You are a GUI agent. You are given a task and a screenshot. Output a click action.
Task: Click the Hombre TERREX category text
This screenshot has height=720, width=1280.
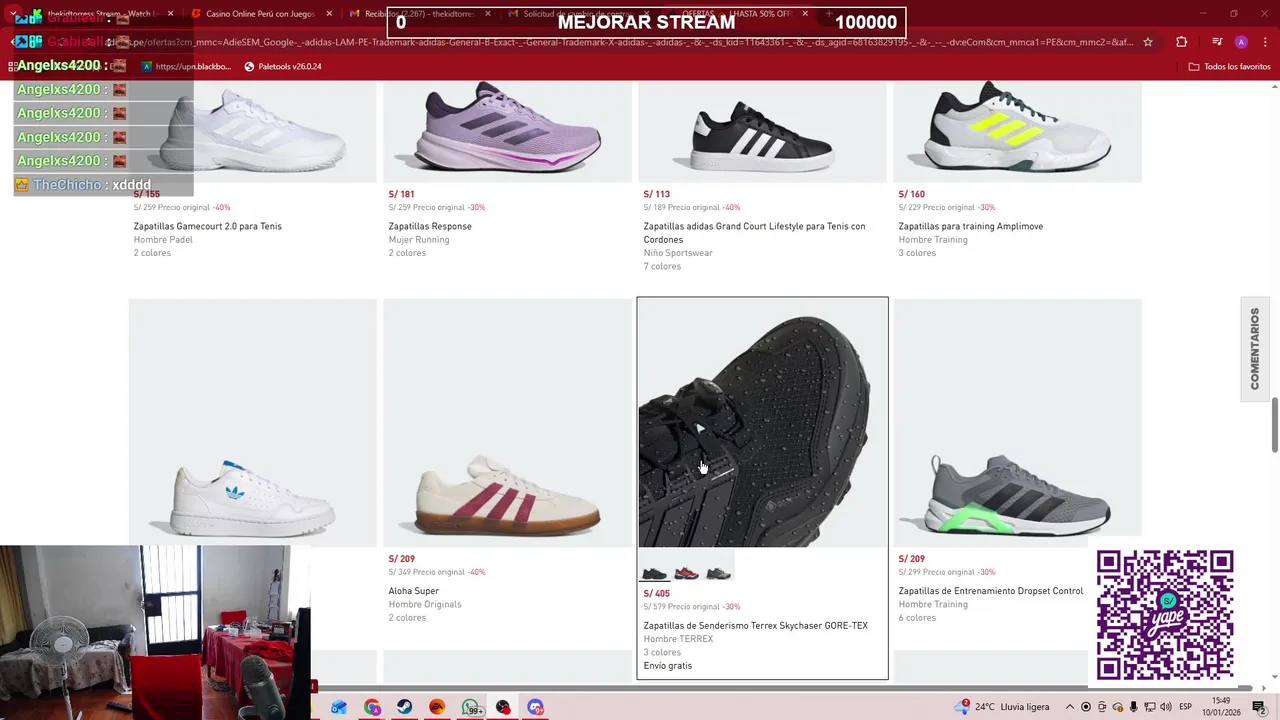pyautogui.click(x=678, y=639)
